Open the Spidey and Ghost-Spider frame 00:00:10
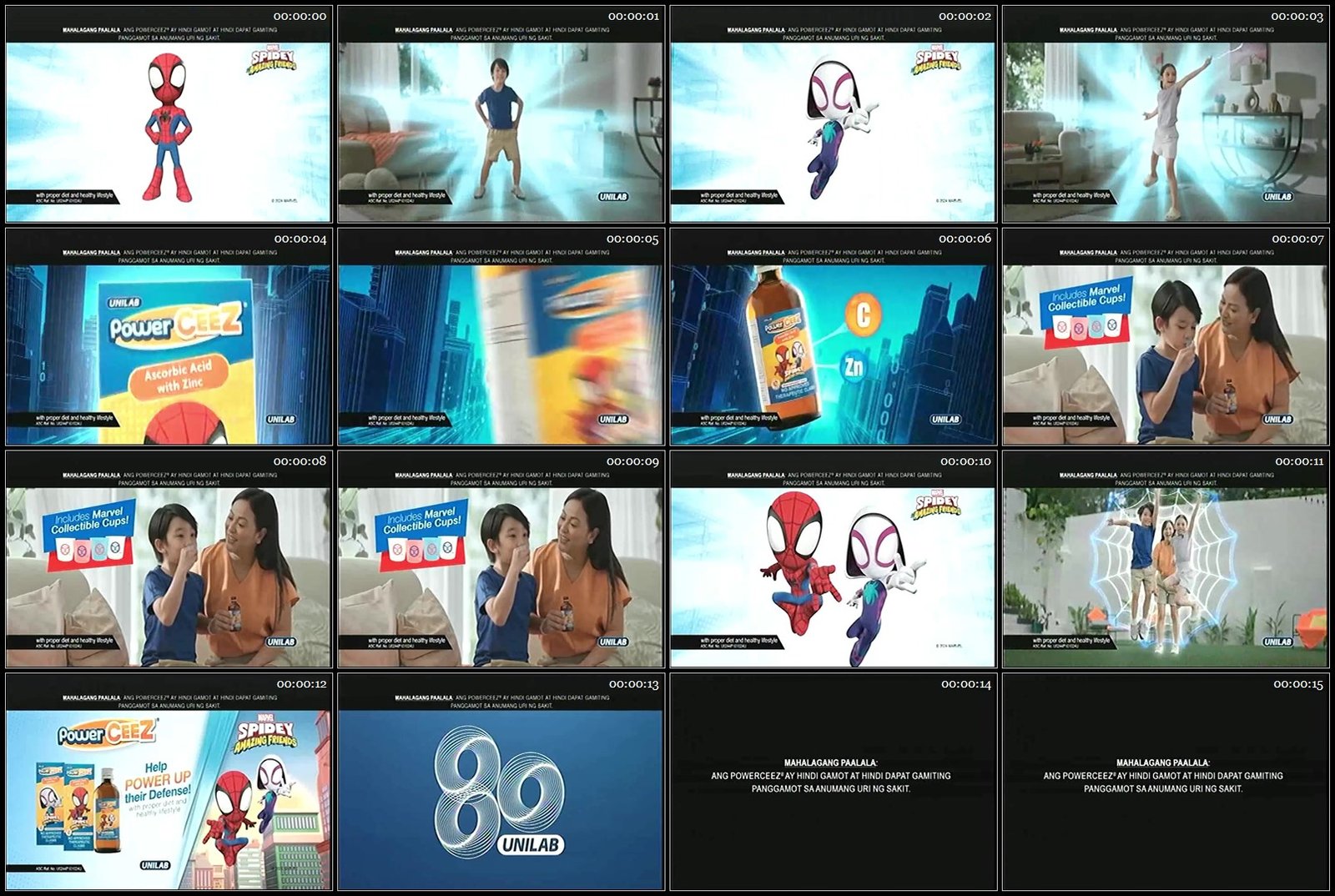Image resolution: width=1335 pixels, height=896 pixels. (x=833, y=560)
